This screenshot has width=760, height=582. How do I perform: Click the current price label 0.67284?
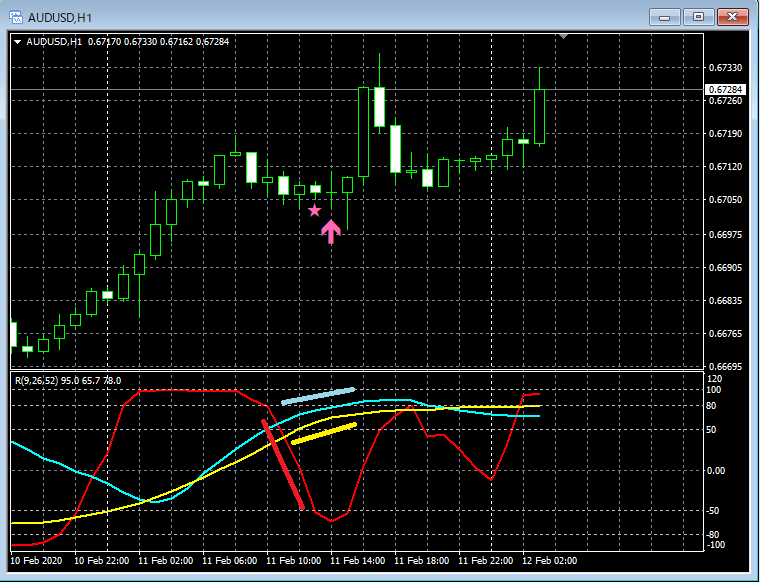pyautogui.click(x=725, y=90)
